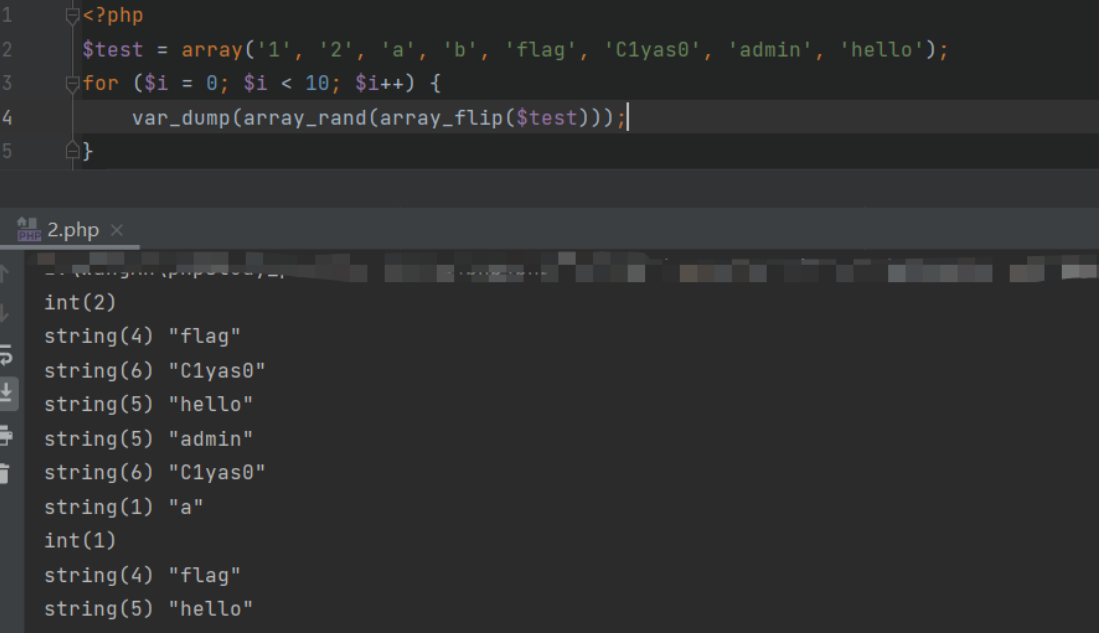Click the 'hello' string in the array definition

pyautogui.click(x=882, y=50)
